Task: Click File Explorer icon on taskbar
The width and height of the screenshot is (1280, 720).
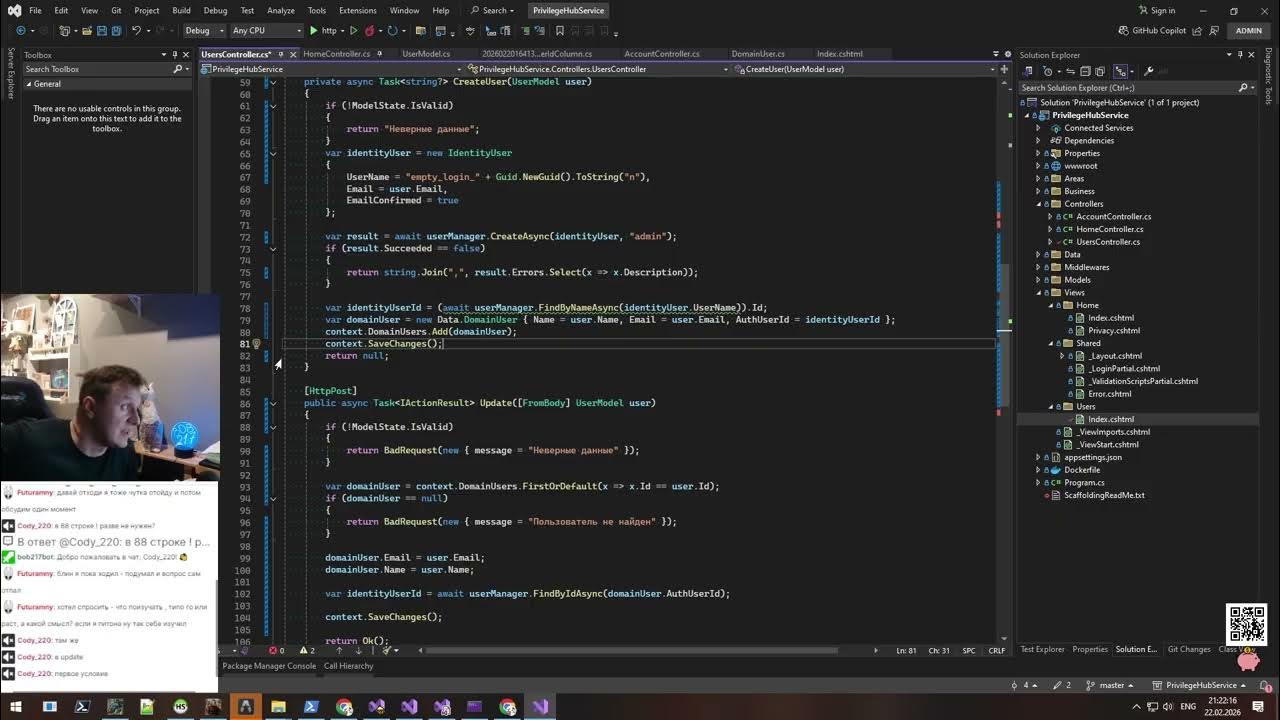Action: click(278, 707)
